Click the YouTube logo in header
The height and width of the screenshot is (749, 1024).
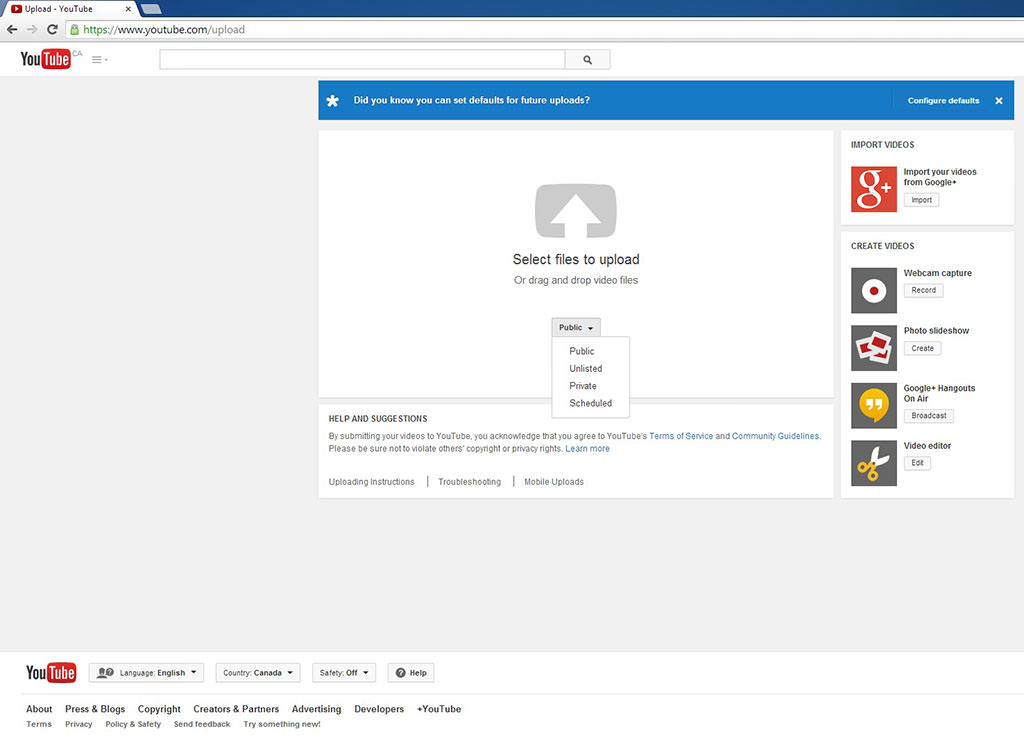[46, 60]
